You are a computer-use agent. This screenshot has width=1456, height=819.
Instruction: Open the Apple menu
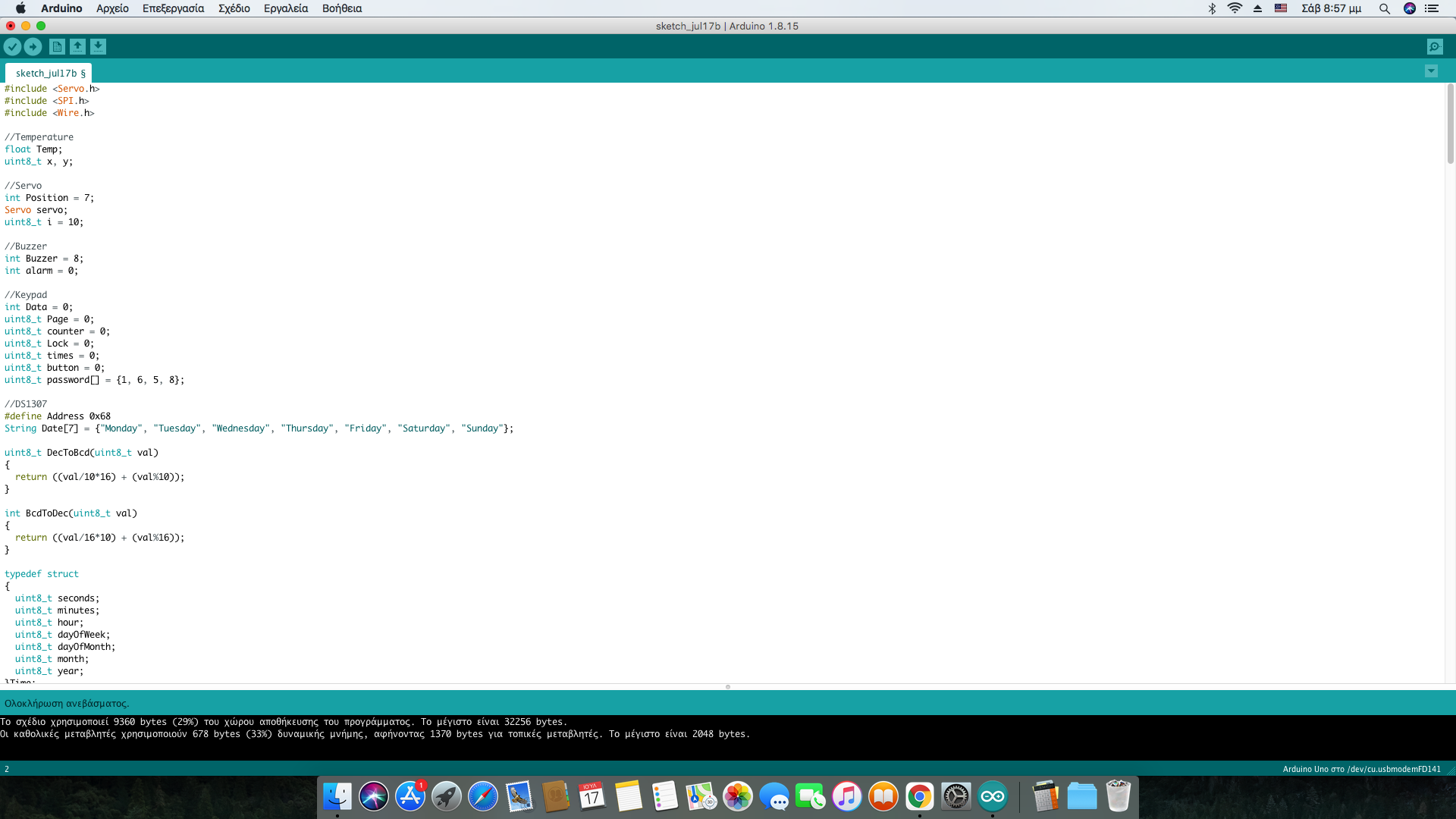coord(20,8)
